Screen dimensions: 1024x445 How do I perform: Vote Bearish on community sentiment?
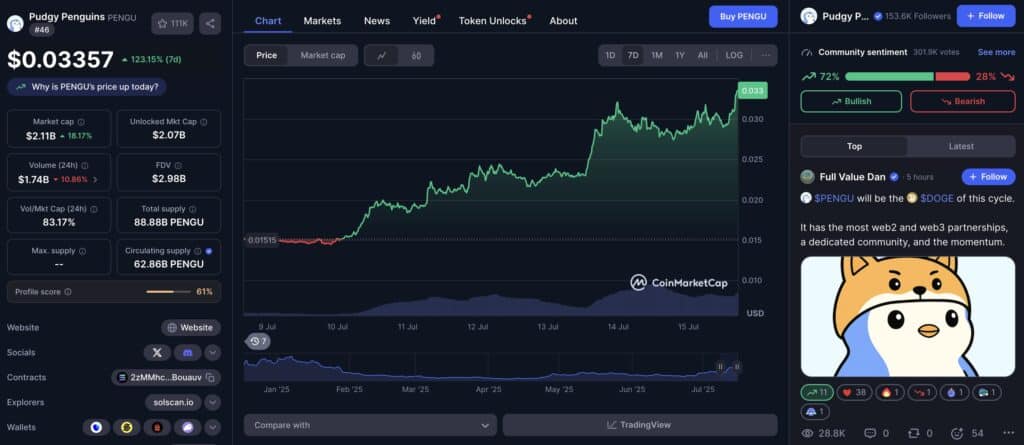(963, 102)
